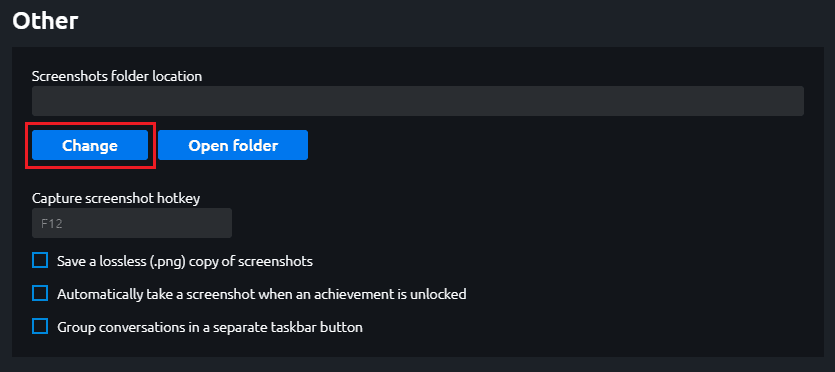Click the empty folder path box under Screenshots folder location
Image resolution: width=835 pixels, height=372 pixels.
(418, 101)
